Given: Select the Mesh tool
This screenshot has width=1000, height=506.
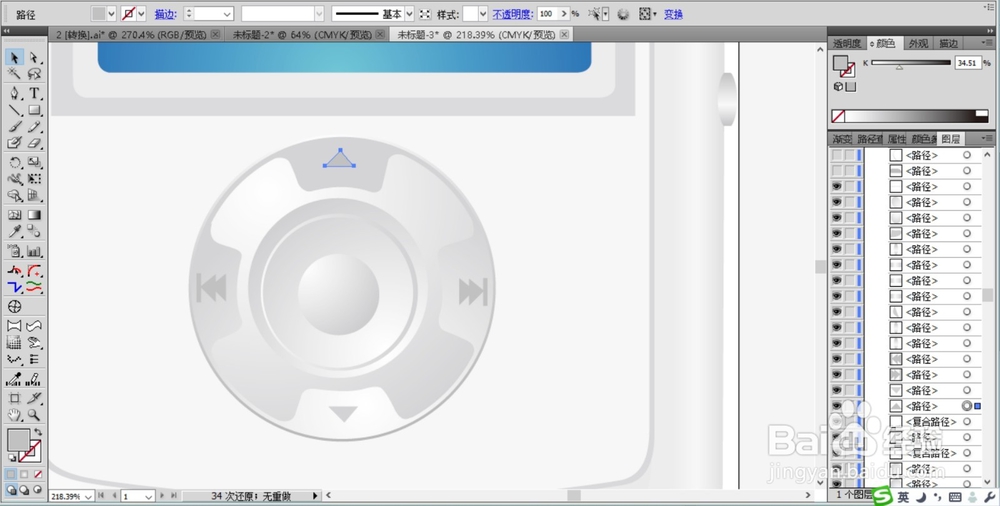Looking at the screenshot, I should click(x=14, y=215).
